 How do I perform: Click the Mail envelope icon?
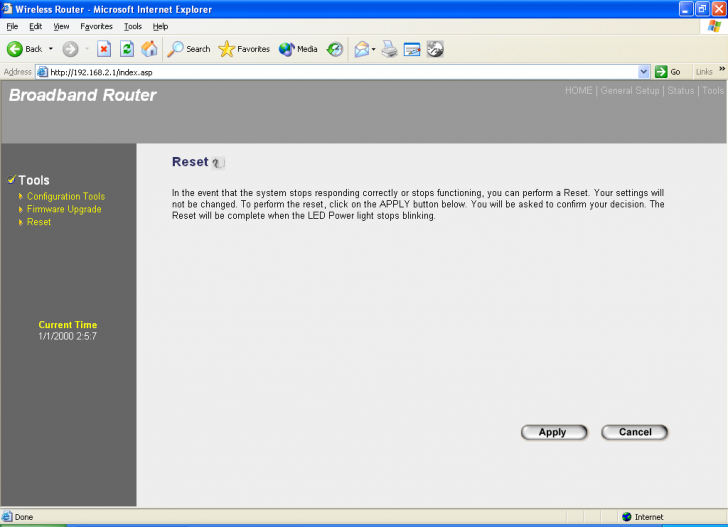pos(362,49)
